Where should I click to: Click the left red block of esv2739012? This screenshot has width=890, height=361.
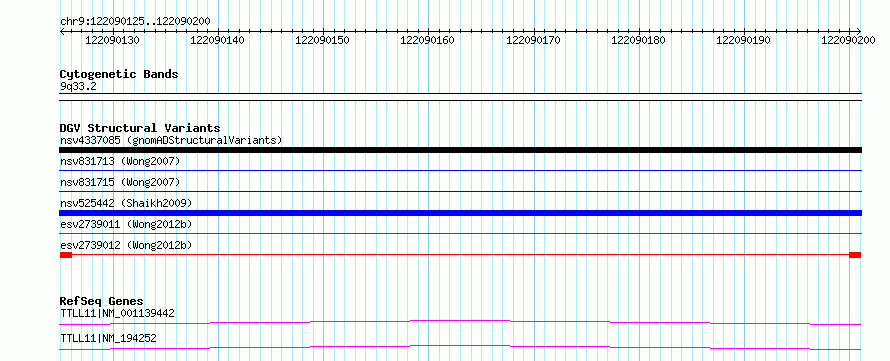coord(66,255)
